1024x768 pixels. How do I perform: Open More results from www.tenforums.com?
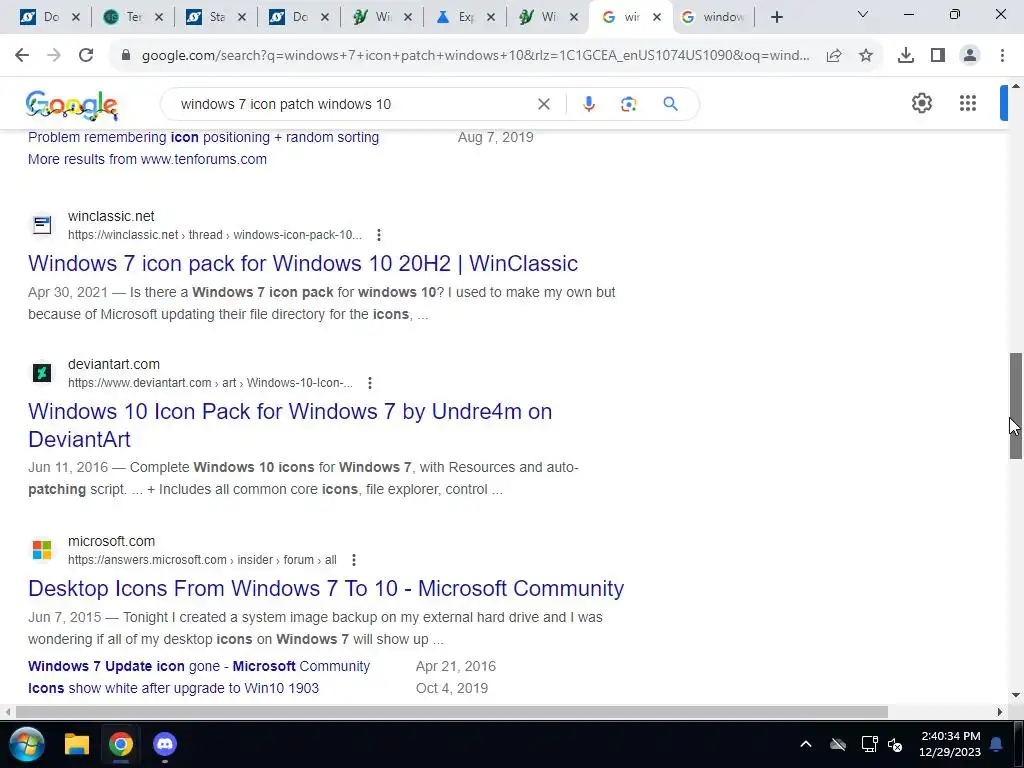[147, 159]
